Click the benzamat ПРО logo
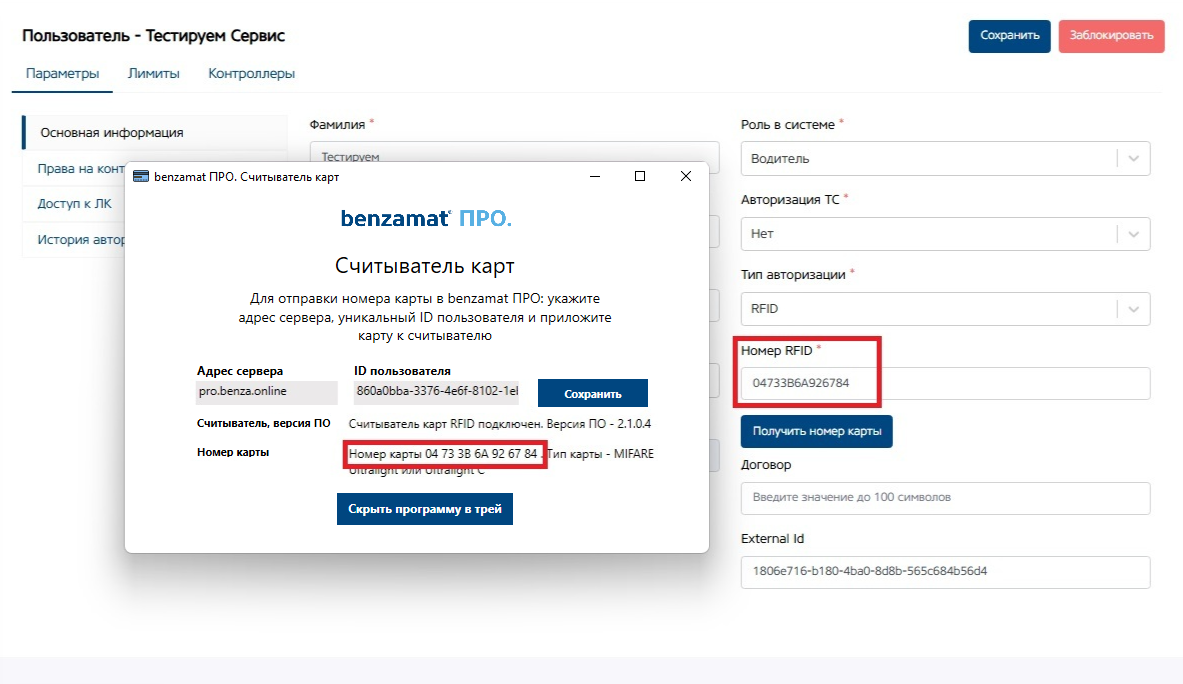 pos(426,219)
